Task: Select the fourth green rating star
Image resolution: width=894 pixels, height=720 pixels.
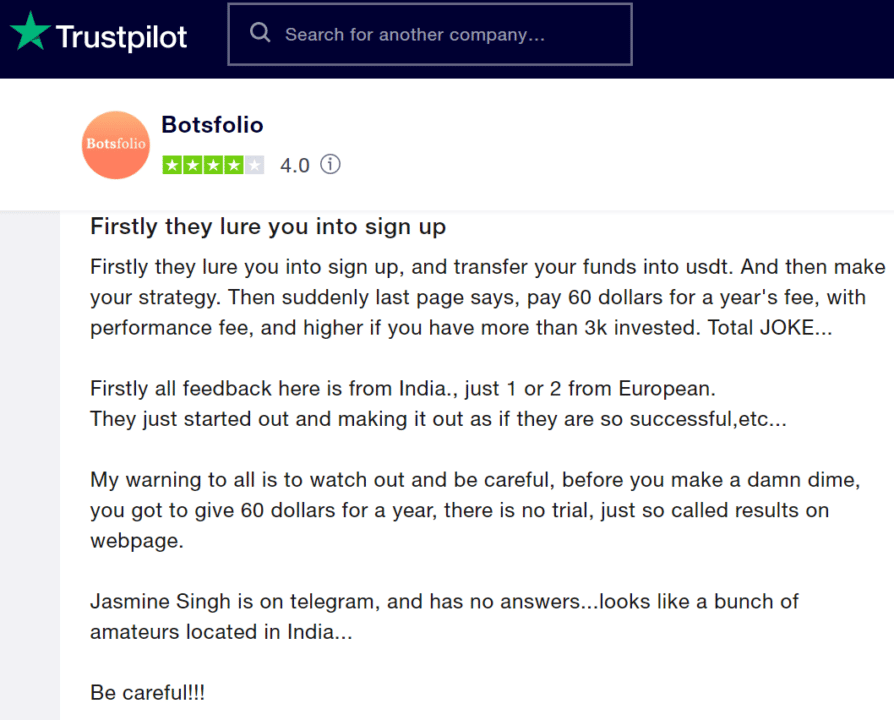Action: (x=234, y=165)
